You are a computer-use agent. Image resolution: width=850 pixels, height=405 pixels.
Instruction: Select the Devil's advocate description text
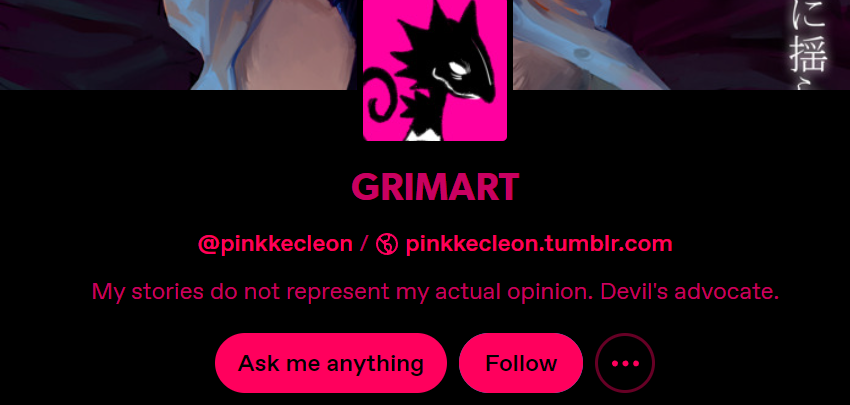click(690, 292)
